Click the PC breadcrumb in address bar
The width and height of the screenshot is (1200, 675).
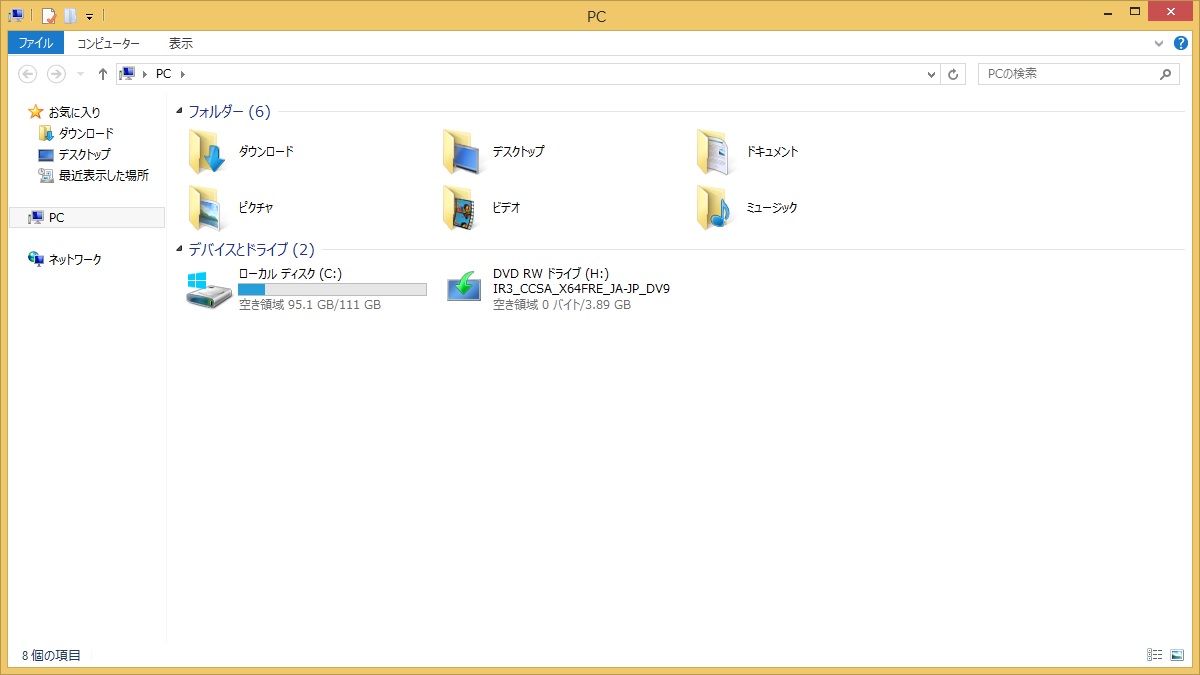(163, 74)
